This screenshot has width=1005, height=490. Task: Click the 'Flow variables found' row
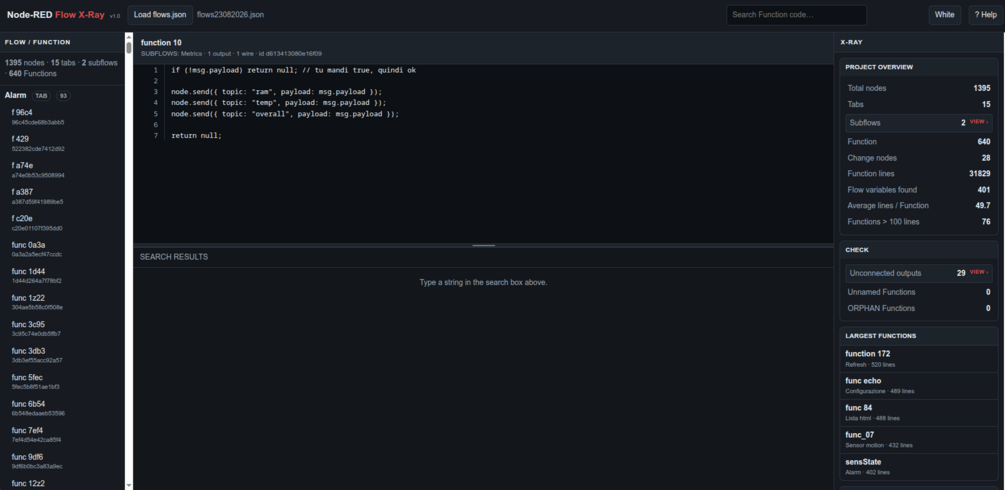918,189
